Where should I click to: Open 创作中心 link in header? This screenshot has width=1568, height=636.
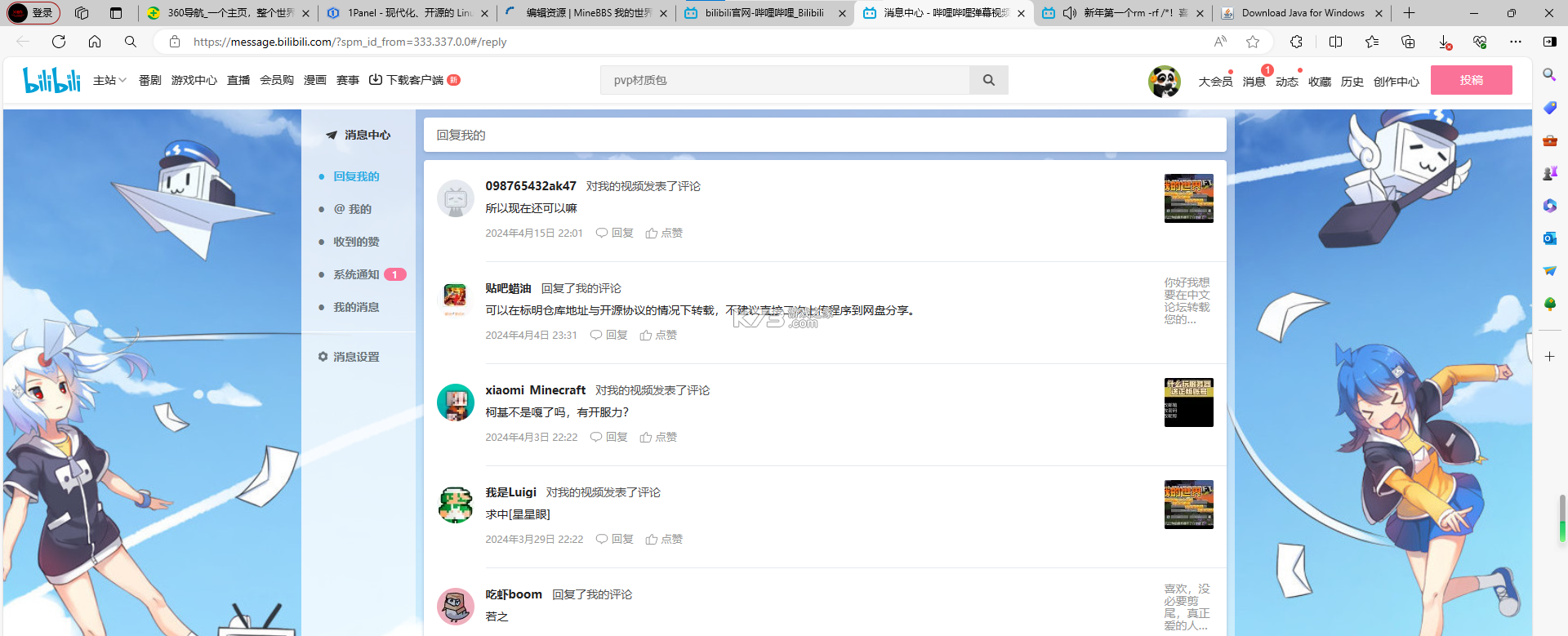(1396, 82)
